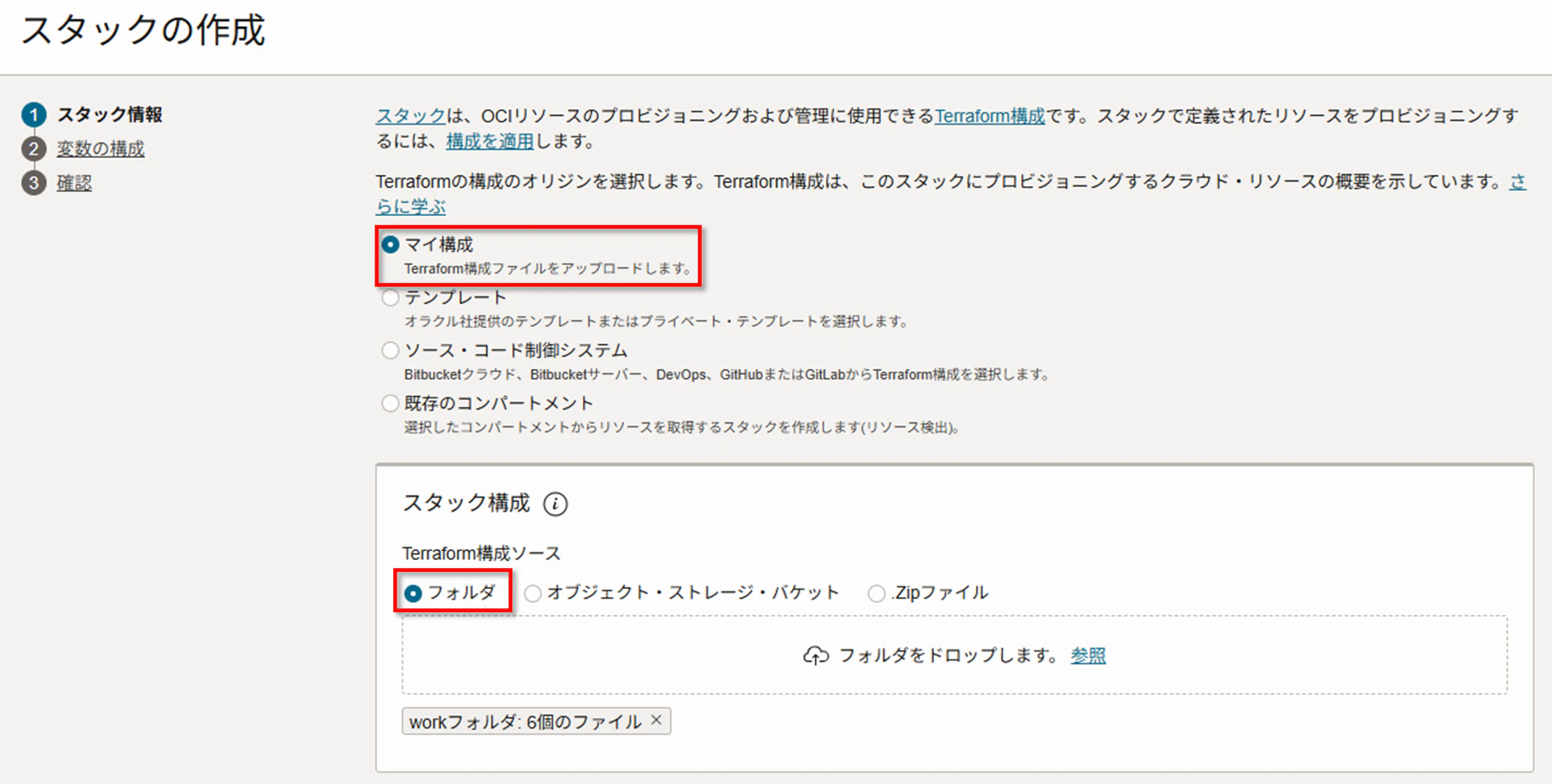Screen dimensions: 1552x784
Task: Click 参照 to browse for folder
Action: (x=1088, y=656)
